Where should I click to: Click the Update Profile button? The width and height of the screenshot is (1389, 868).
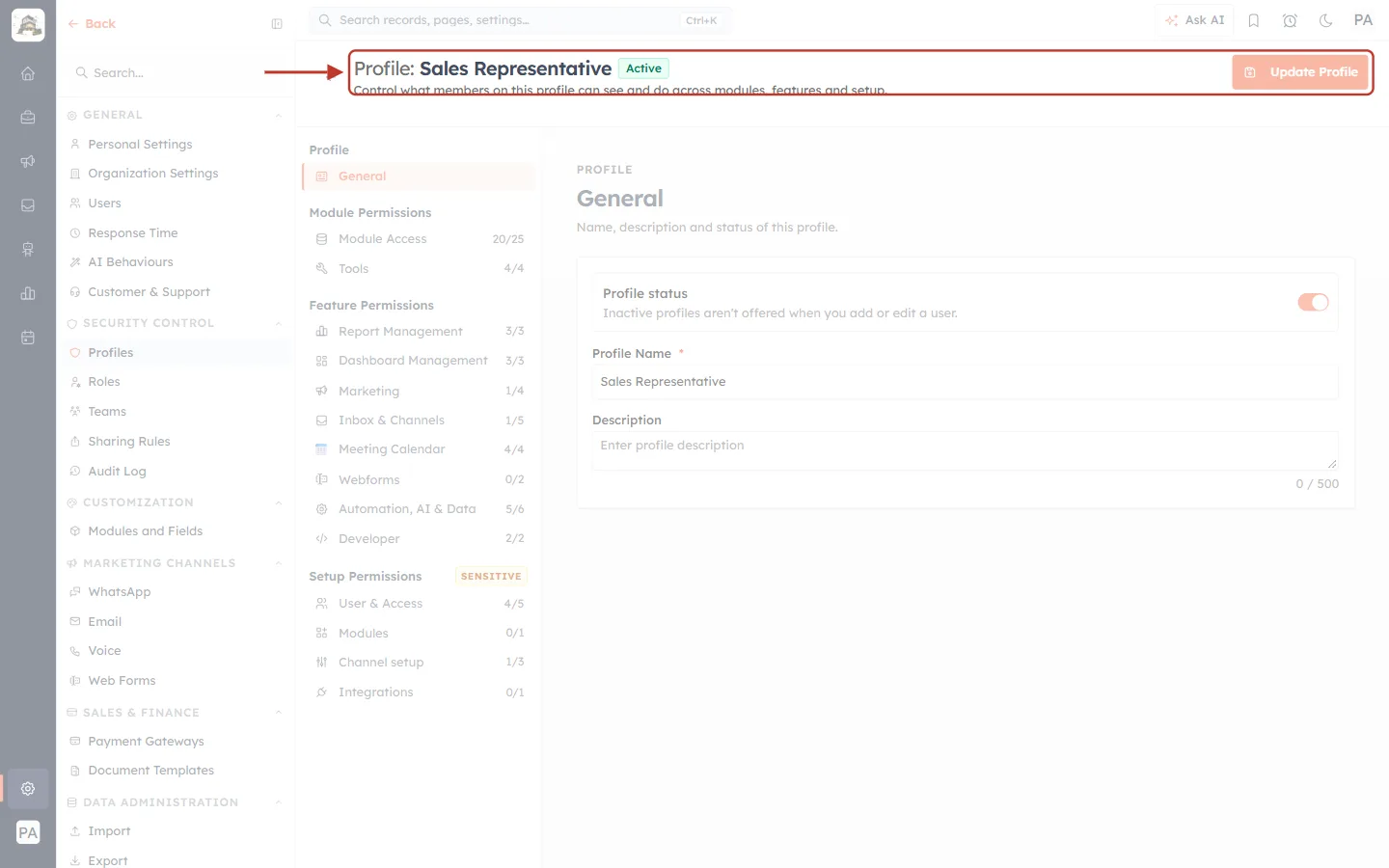point(1299,72)
